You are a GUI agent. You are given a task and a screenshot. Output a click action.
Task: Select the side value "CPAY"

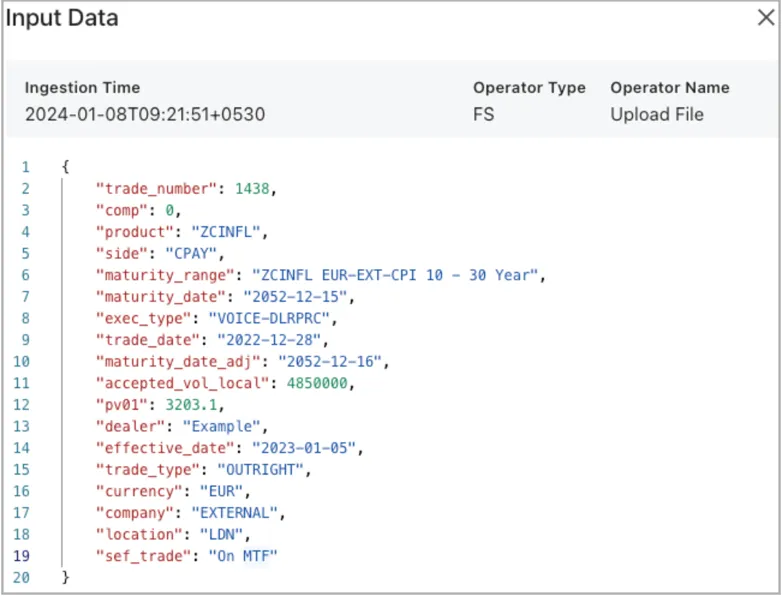click(x=191, y=253)
